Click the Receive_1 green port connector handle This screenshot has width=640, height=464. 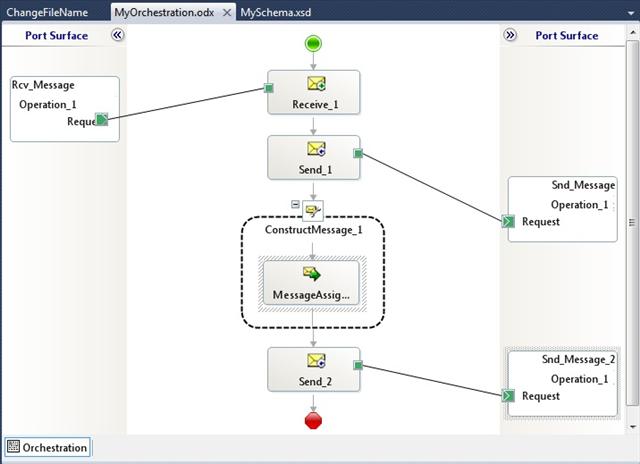click(269, 88)
